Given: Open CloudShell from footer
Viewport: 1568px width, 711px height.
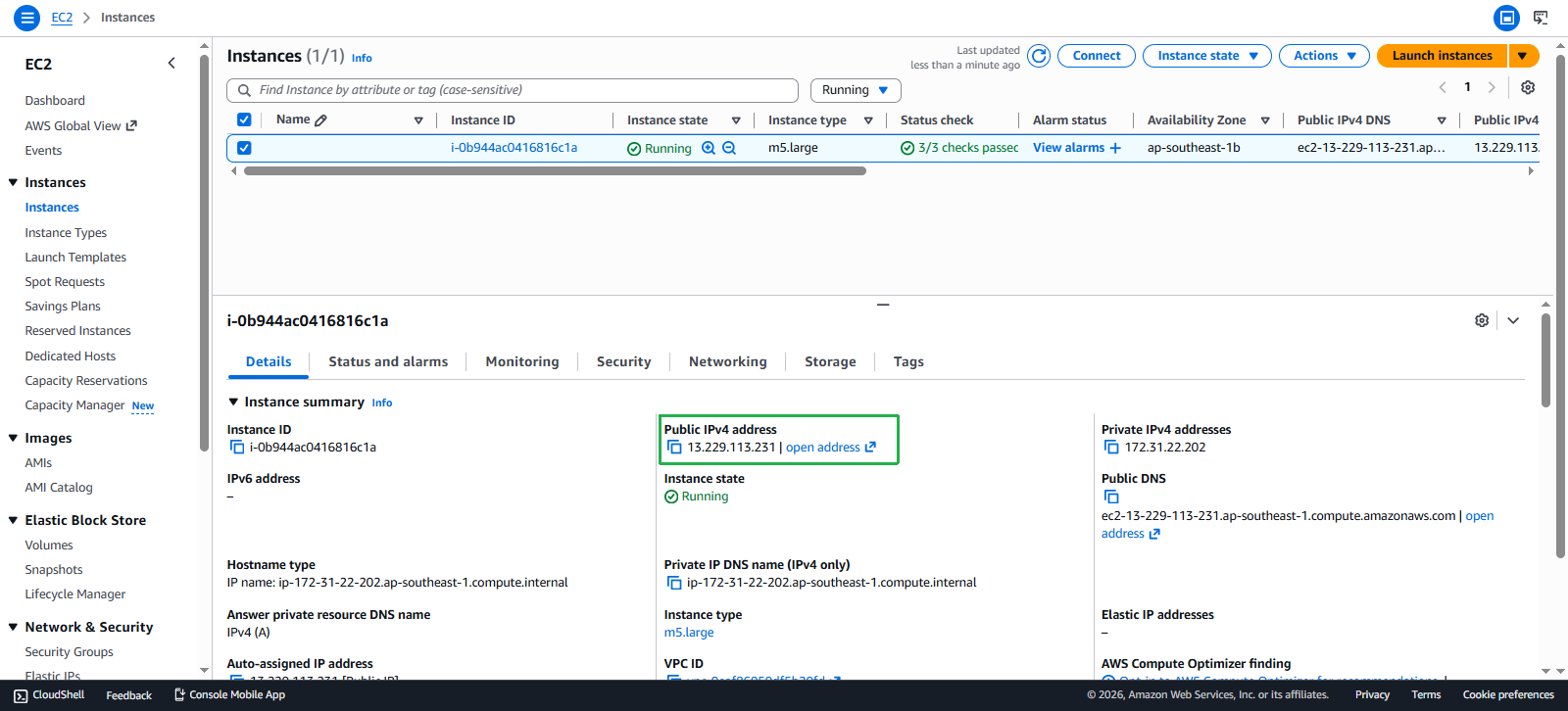Looking at the screenshot, I should coord(49,695).
